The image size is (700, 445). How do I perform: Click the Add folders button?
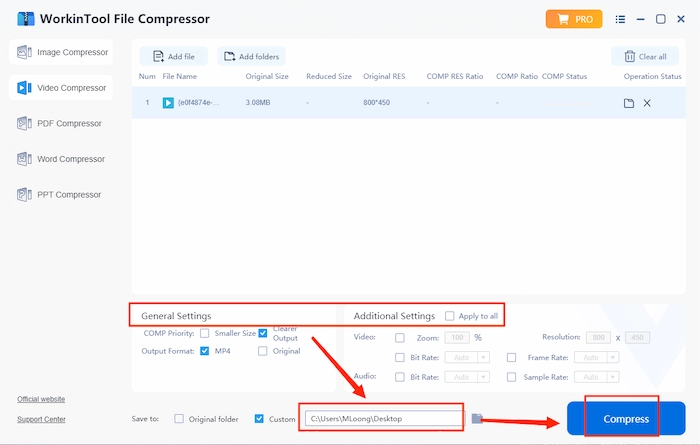pos(251,57)
